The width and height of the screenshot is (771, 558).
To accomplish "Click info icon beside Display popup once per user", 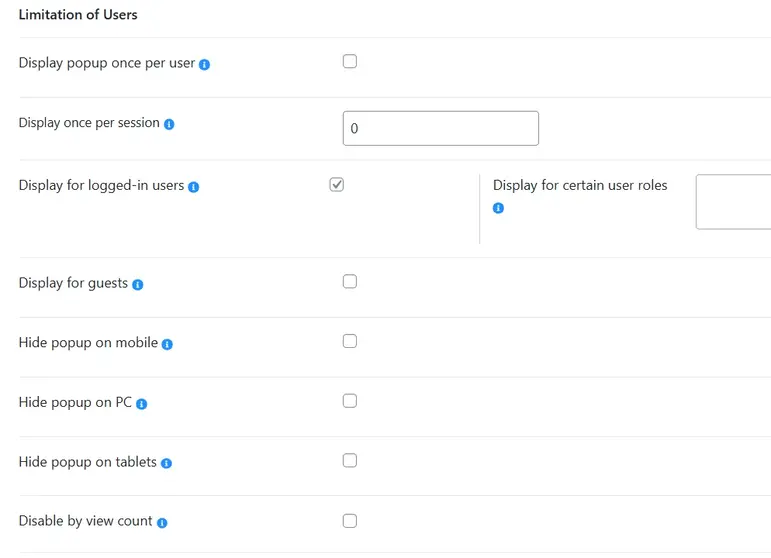I will [x=204, y=64].
